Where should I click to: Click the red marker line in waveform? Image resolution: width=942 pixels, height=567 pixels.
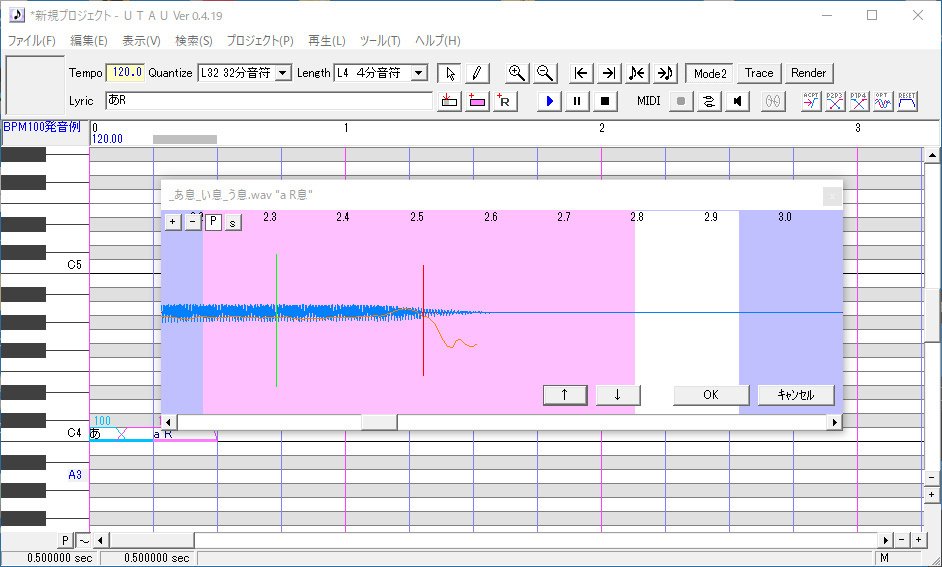[x=423, y=320]
